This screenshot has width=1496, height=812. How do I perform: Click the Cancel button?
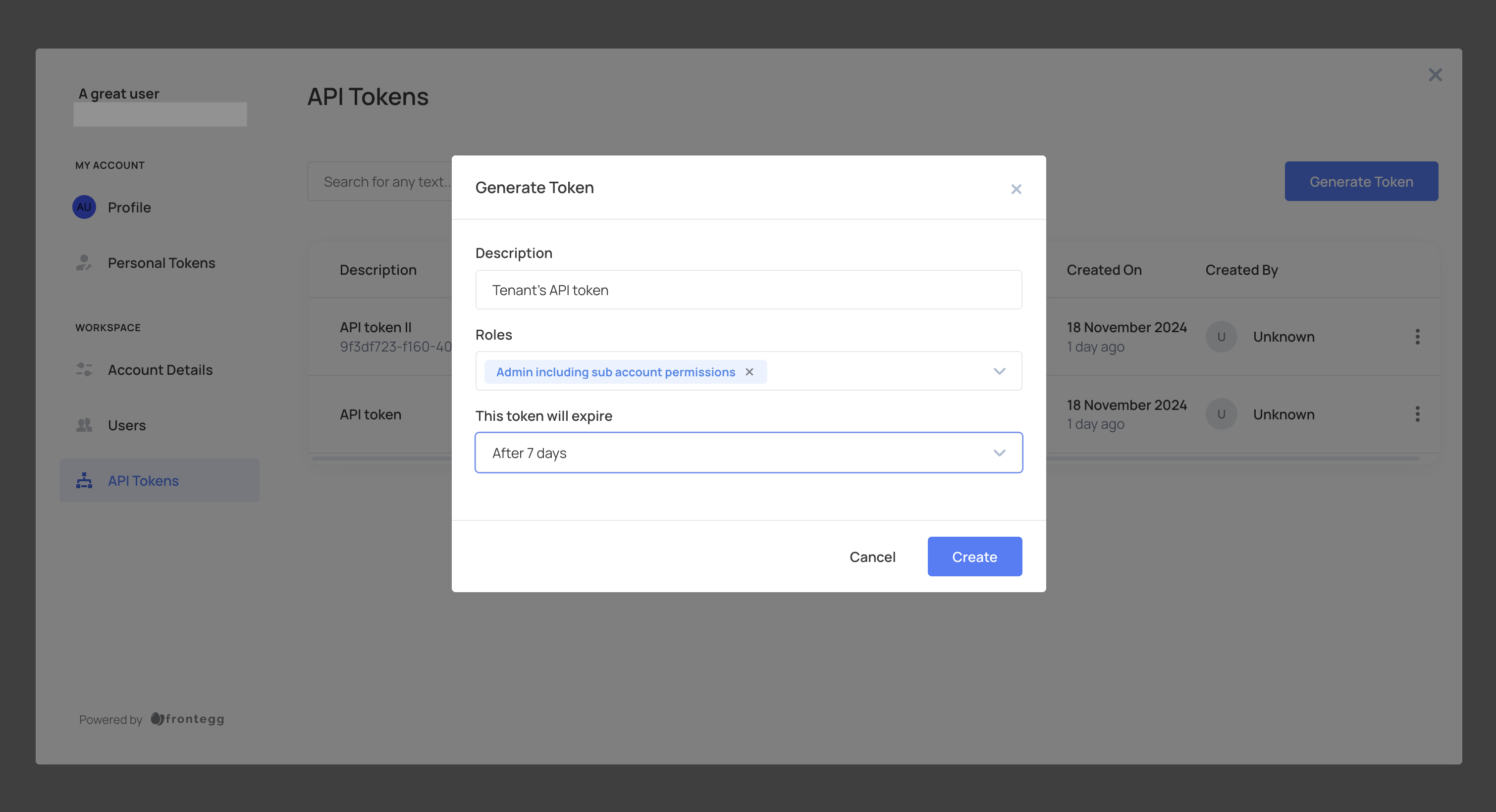(x=872, y=557)
